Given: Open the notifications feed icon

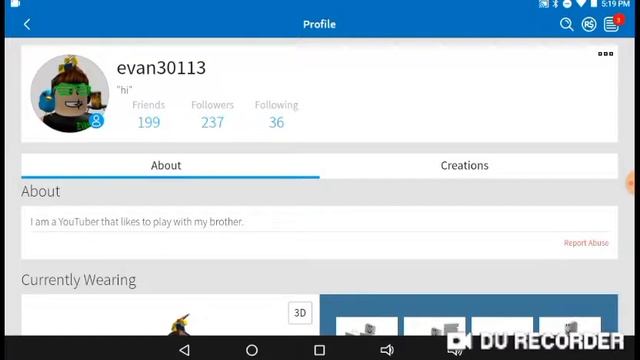Looking at the screenshot, I should (611, 24).
